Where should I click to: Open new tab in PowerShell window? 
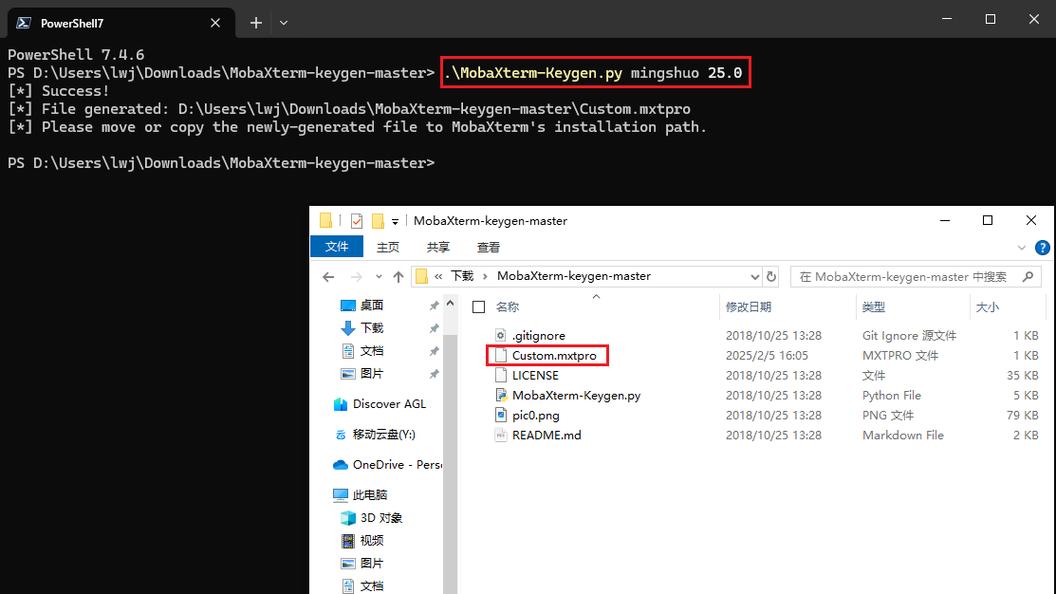pyautogui.click(x=256, y=23)
